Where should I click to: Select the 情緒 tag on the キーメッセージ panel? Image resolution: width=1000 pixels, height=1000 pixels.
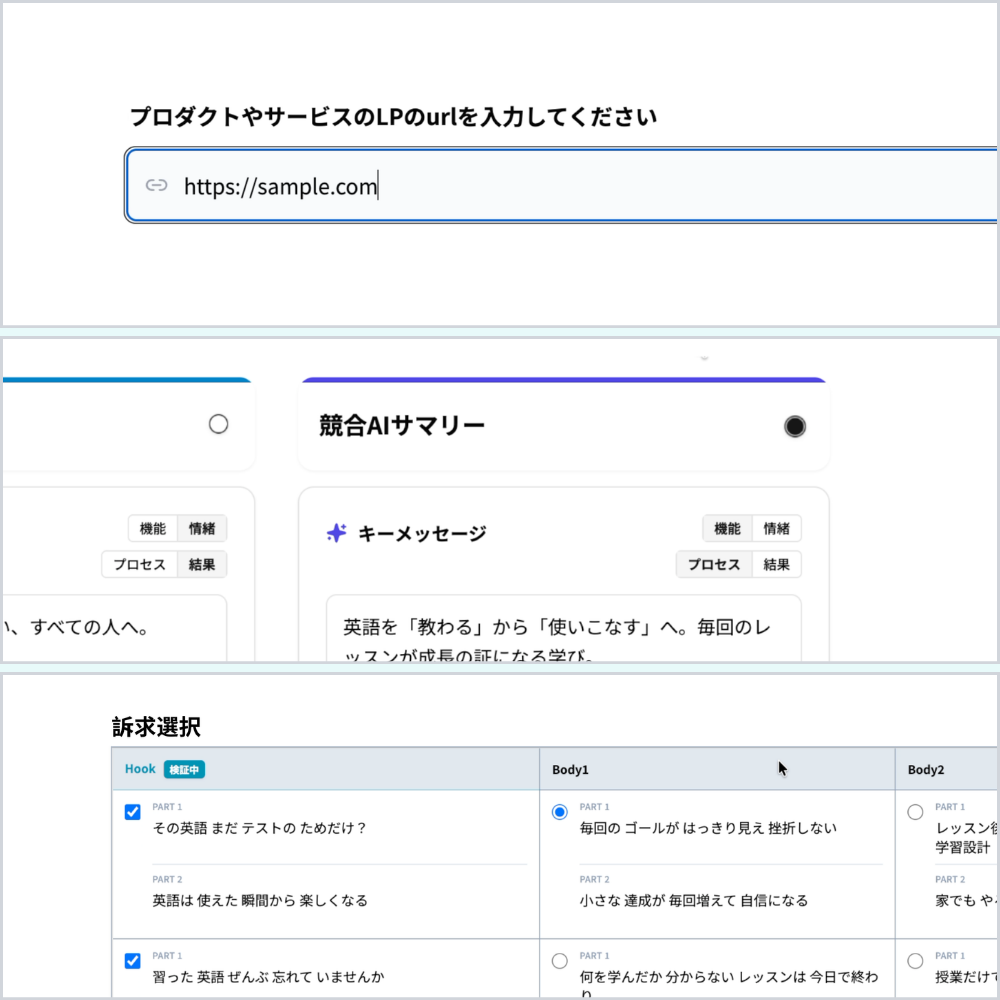click(x=774, y=528)
